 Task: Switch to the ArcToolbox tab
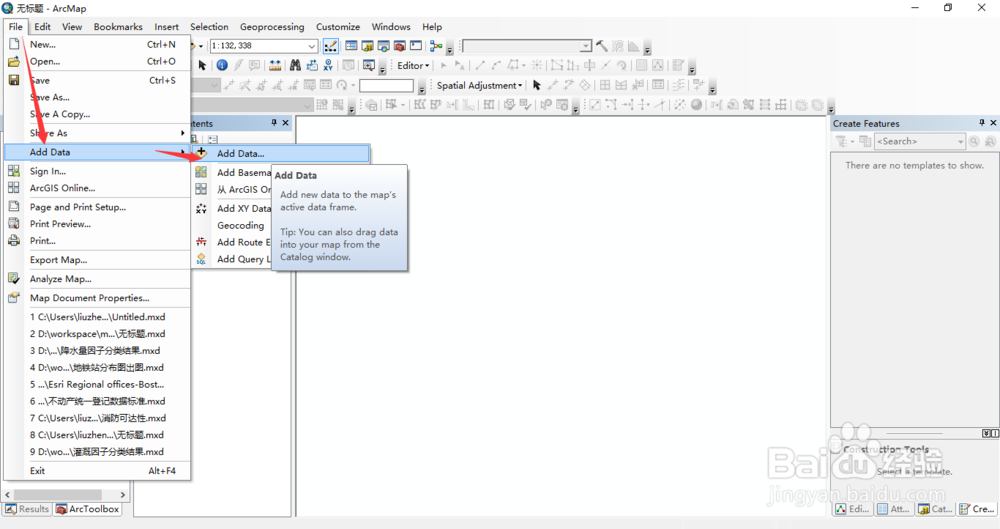tap(87, 509)
